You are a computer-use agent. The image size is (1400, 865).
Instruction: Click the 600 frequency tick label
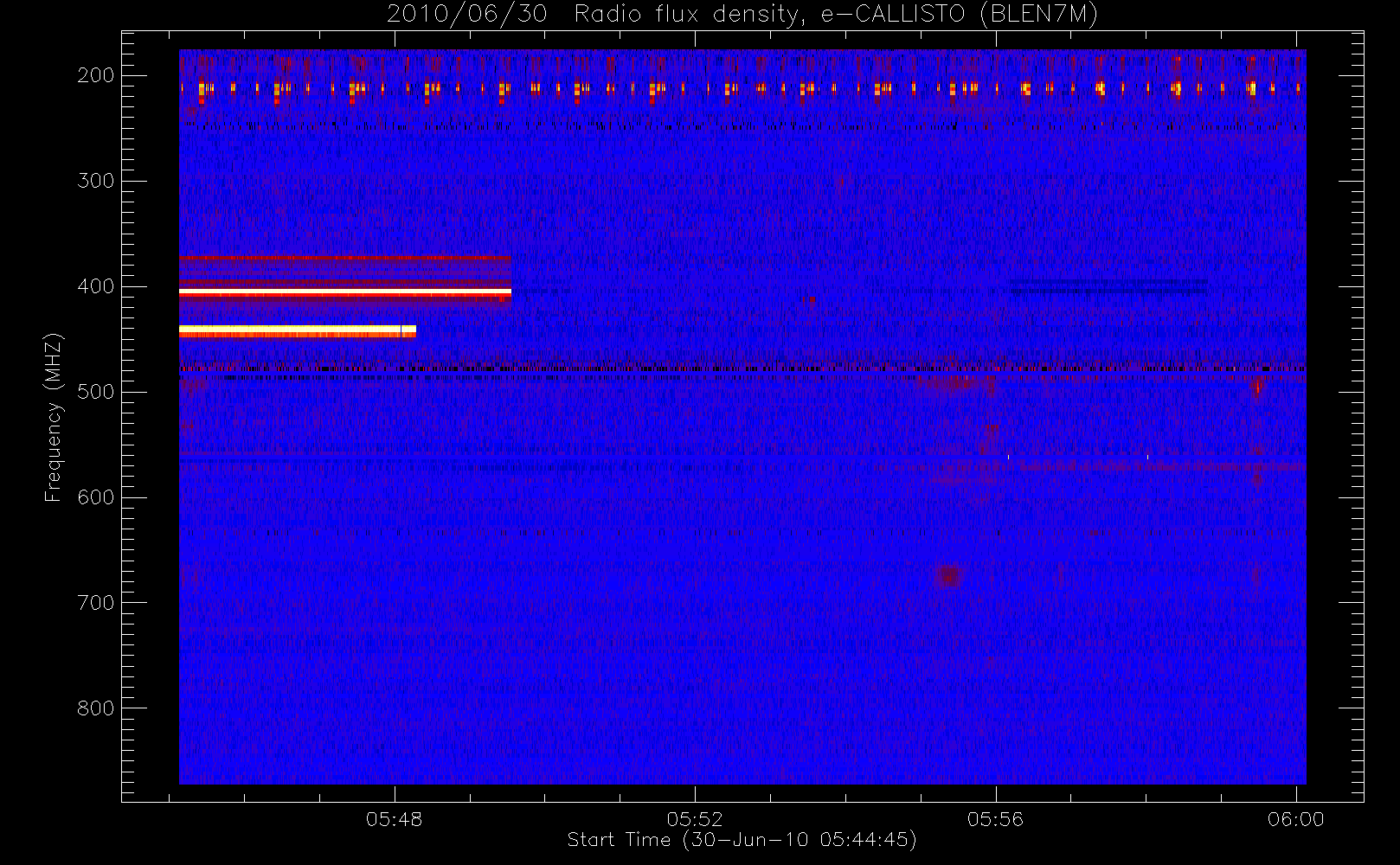point(96,497)
